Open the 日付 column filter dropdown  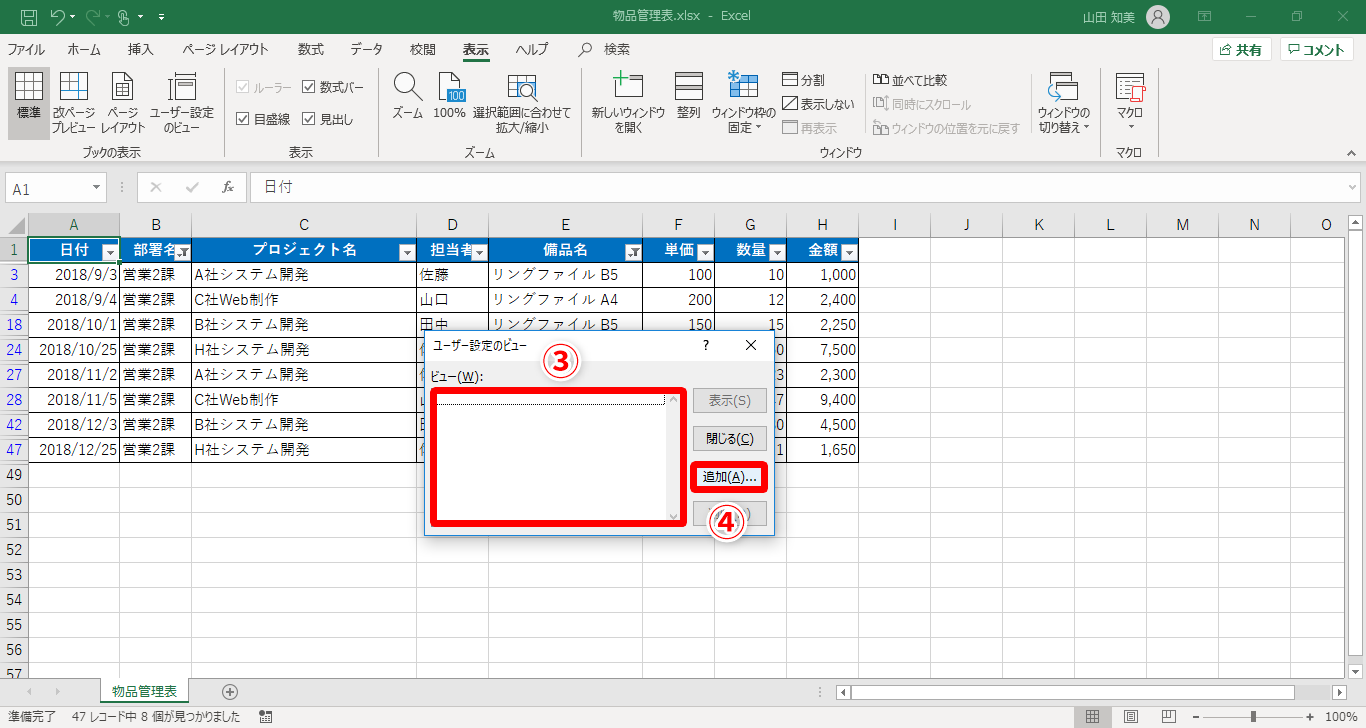coord(110,252)
